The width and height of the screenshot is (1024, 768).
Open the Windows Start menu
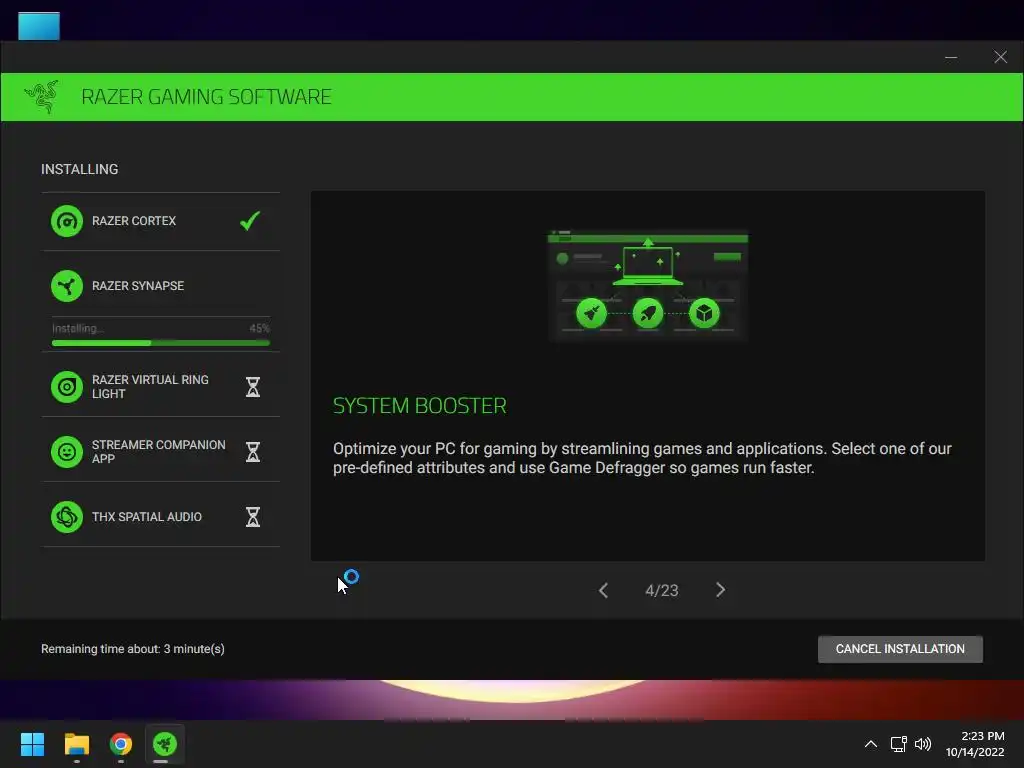click(x=32, y=744)
